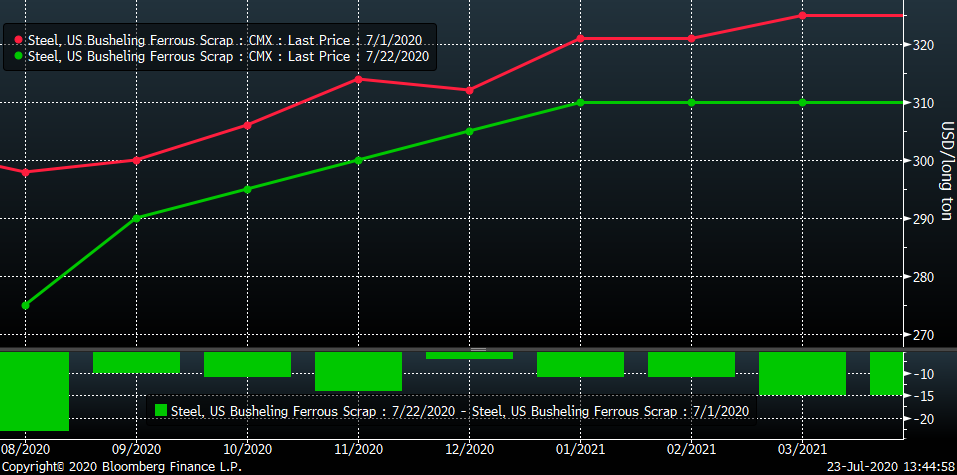Click the green spread bar for 11/2020
957x475 pixels.
358,371
